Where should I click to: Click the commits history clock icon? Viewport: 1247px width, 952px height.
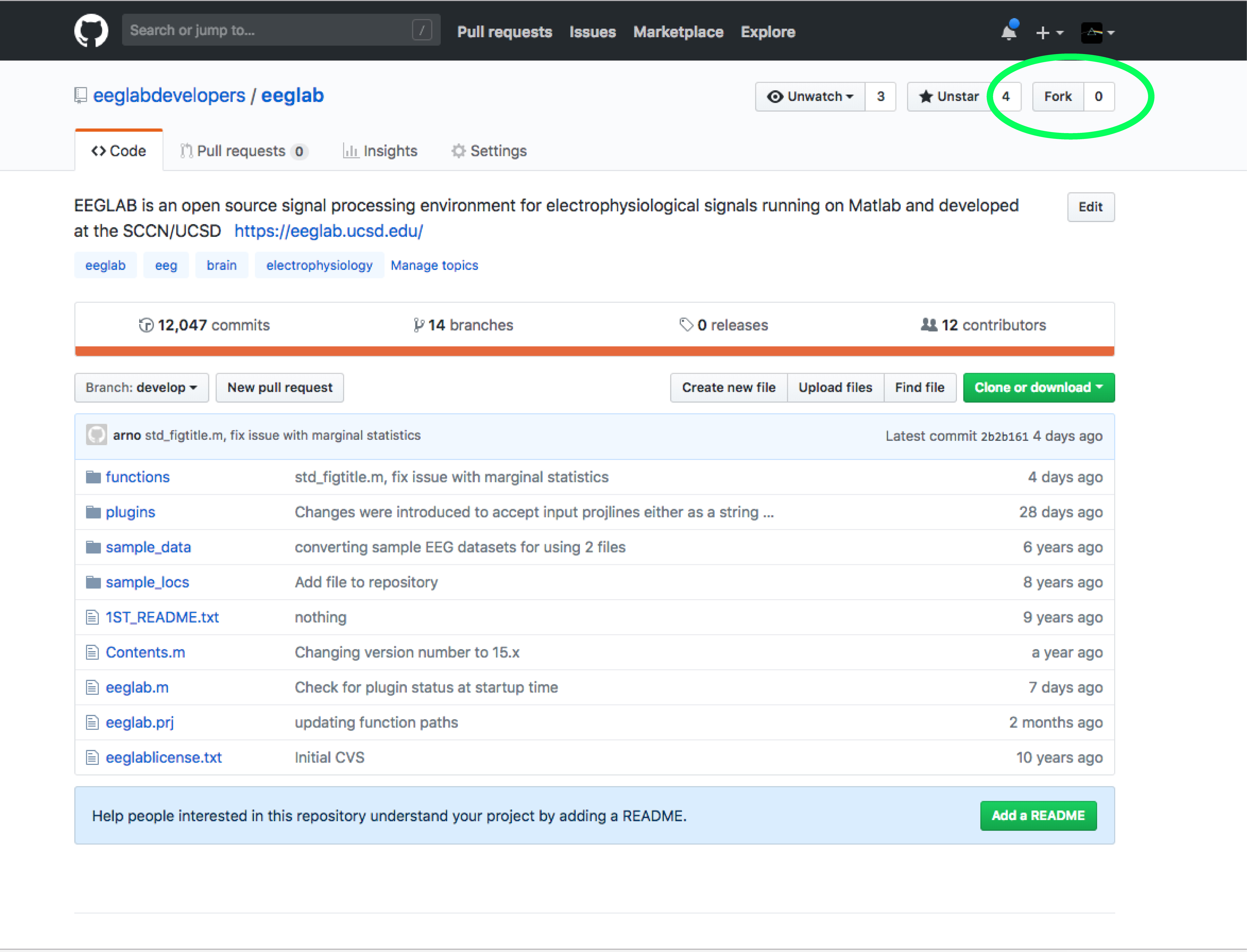click(146, 325)
